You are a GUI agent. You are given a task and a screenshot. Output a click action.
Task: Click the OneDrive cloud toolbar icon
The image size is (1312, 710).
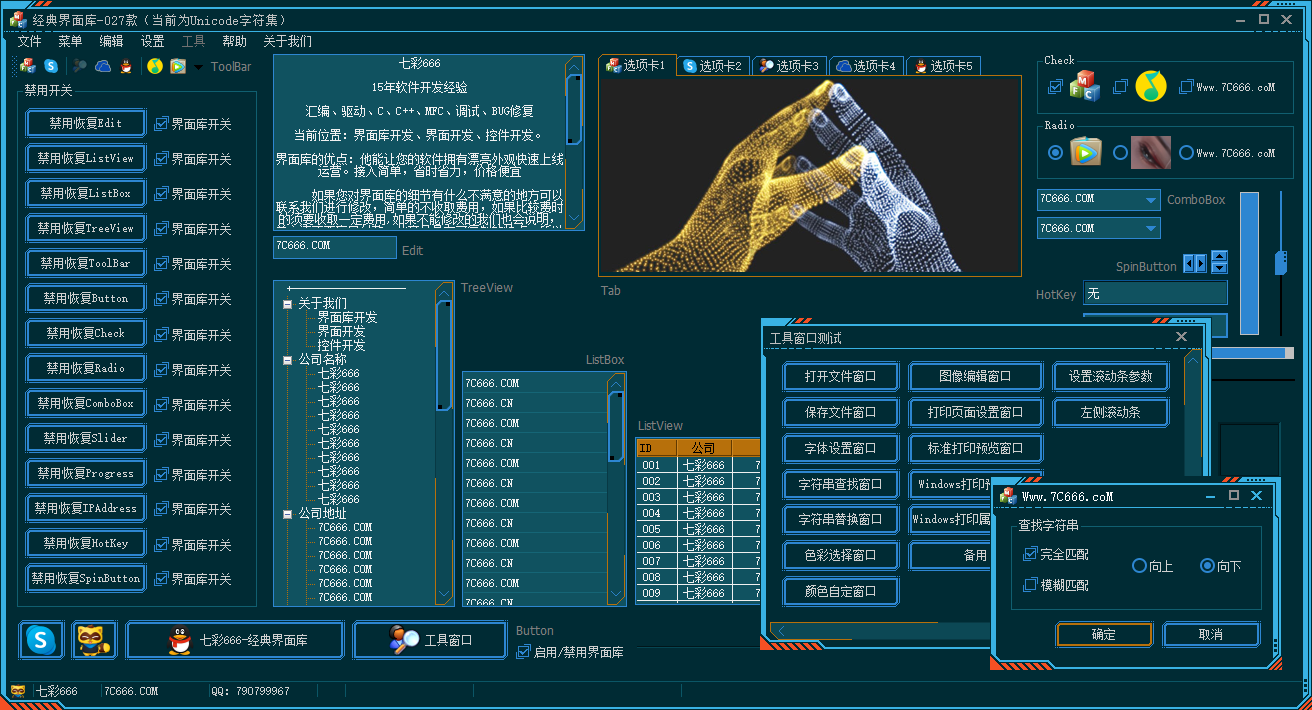point(103,66)
